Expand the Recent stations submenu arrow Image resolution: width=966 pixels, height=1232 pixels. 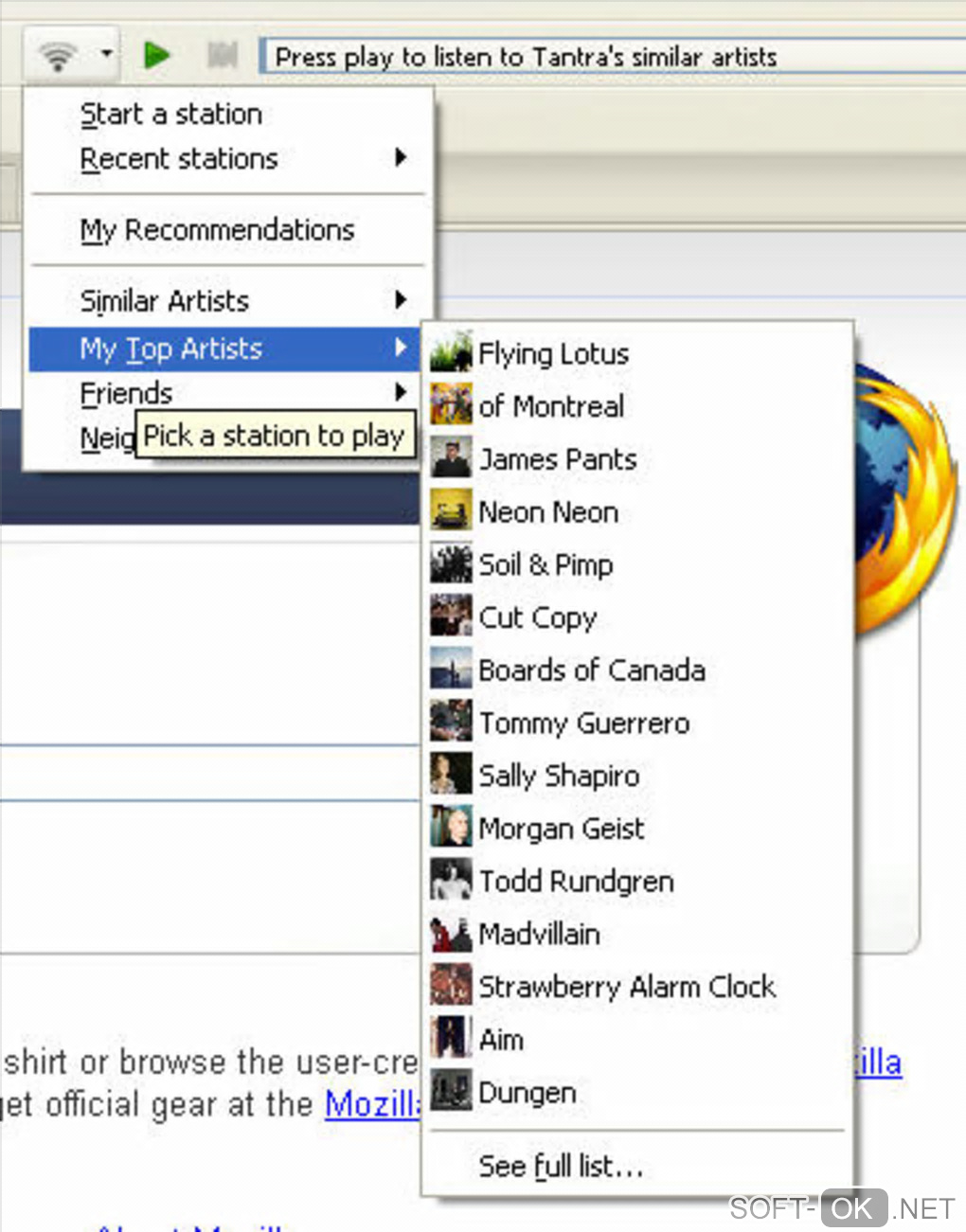[401, 157]
